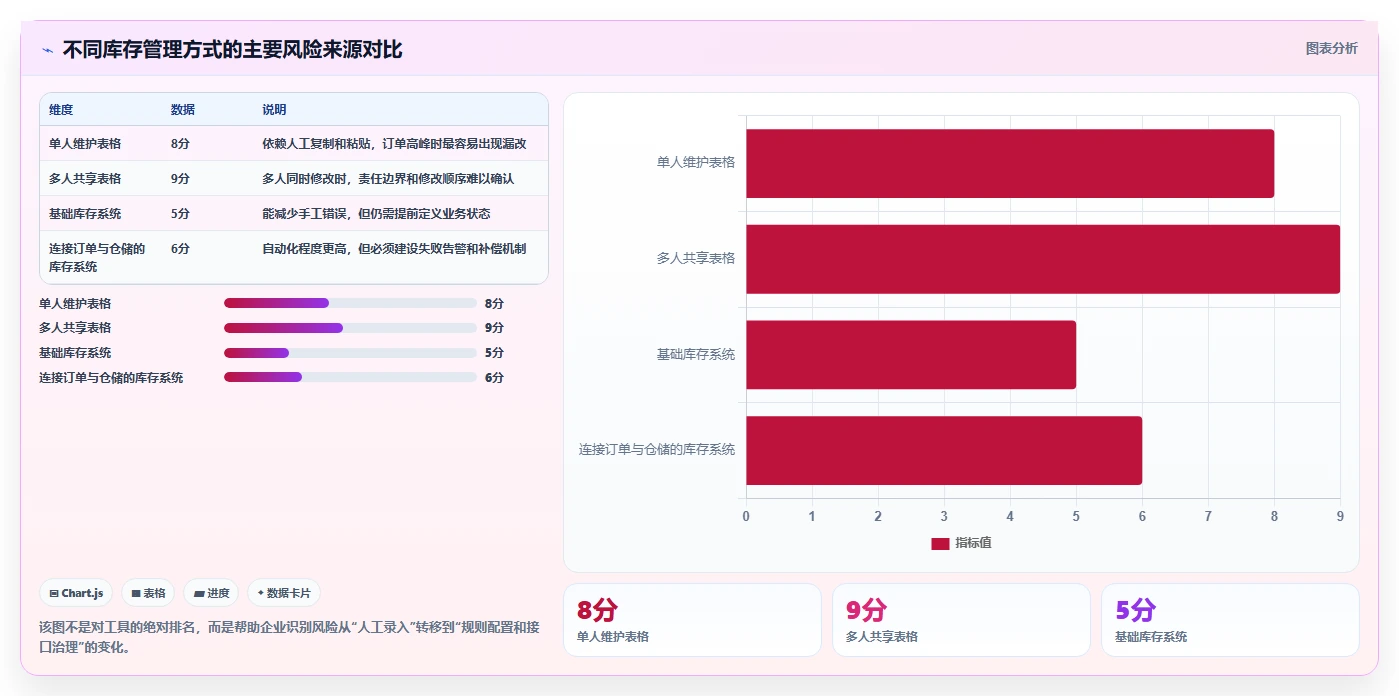The image size is (1399, 696).
Task: Click the 单人维护表格 chart bar
Action: [x=1010, y=163]
